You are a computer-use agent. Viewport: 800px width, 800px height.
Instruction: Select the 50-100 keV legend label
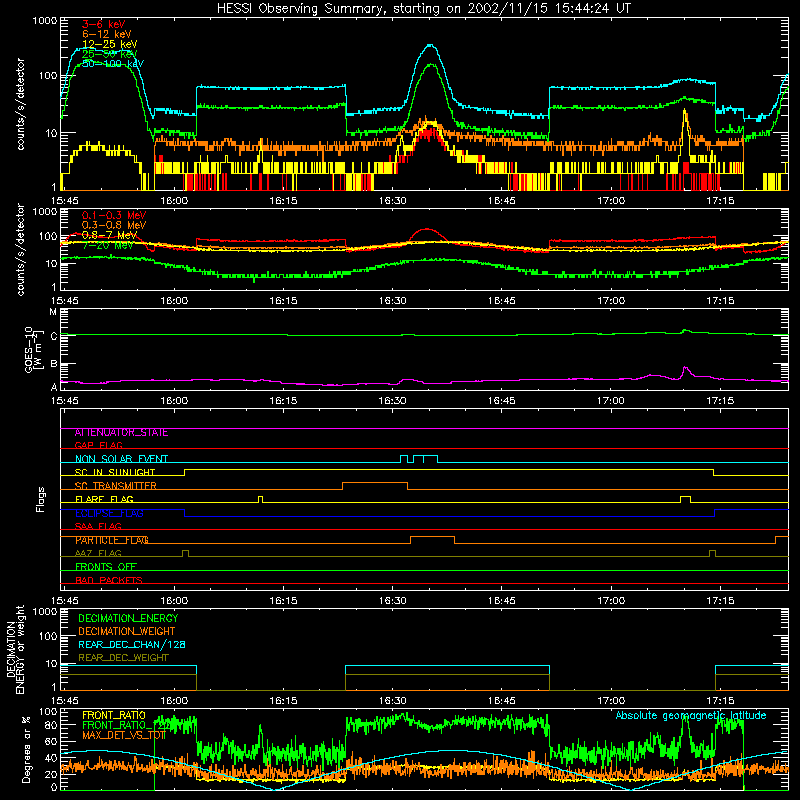[113, 63]
